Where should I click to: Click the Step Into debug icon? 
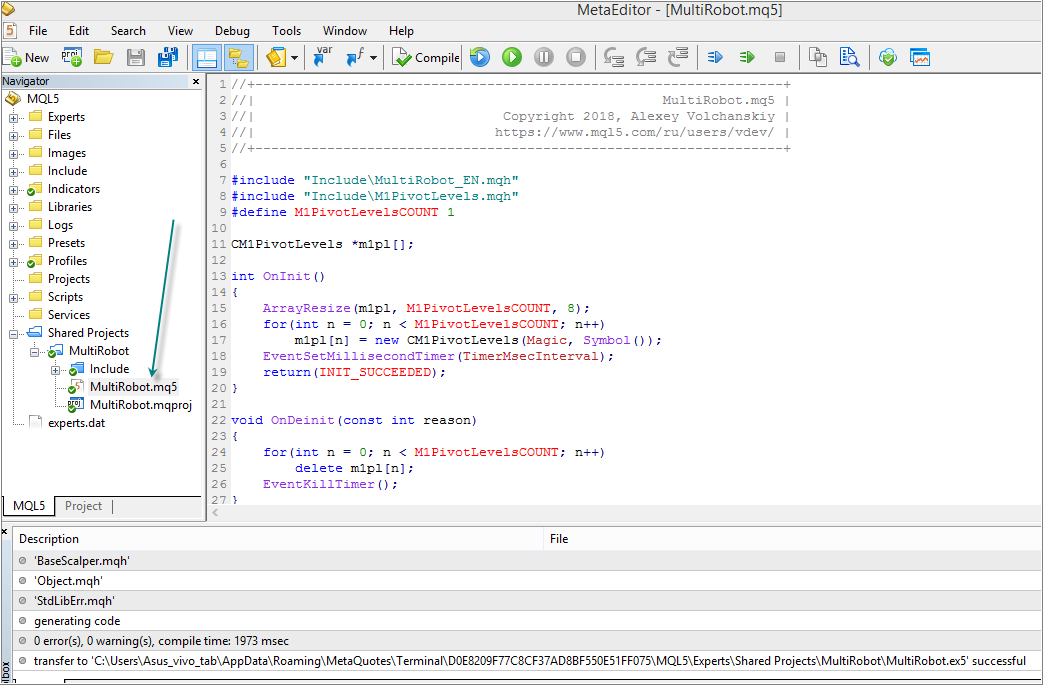click(613, 58)
